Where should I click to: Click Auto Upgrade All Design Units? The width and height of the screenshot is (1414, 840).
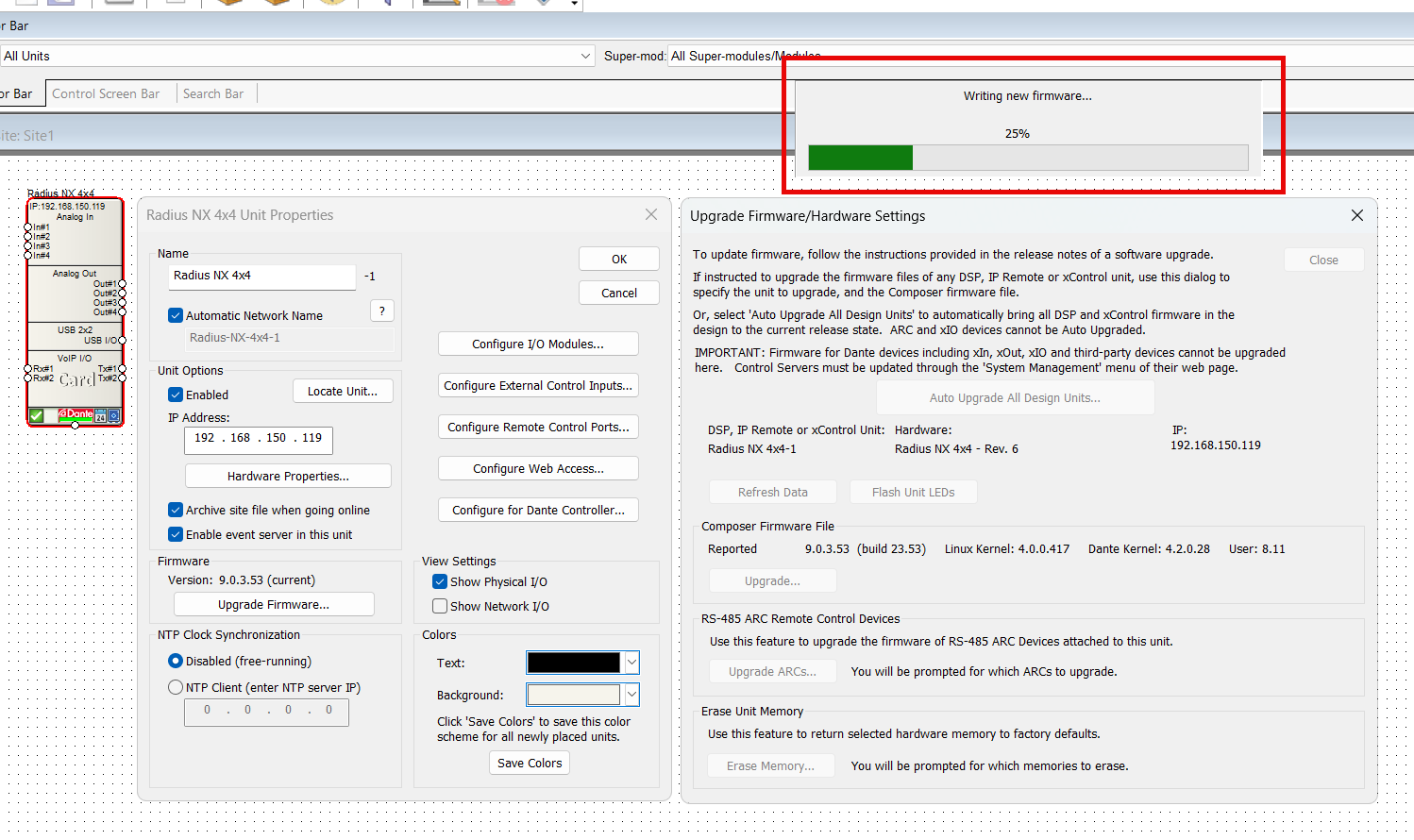1015,397
